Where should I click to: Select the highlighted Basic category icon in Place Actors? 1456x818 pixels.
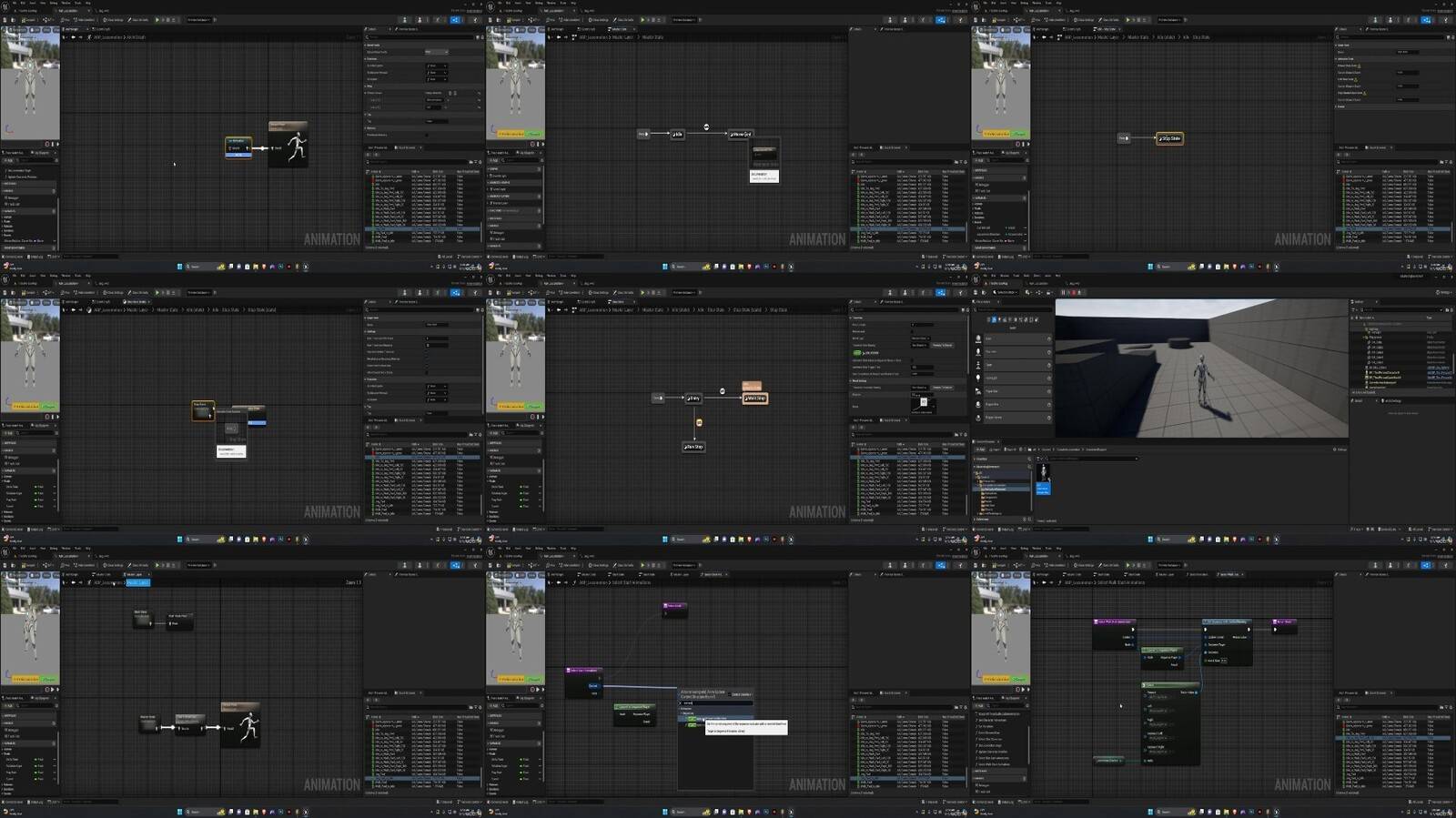click(x=993, y=319)
